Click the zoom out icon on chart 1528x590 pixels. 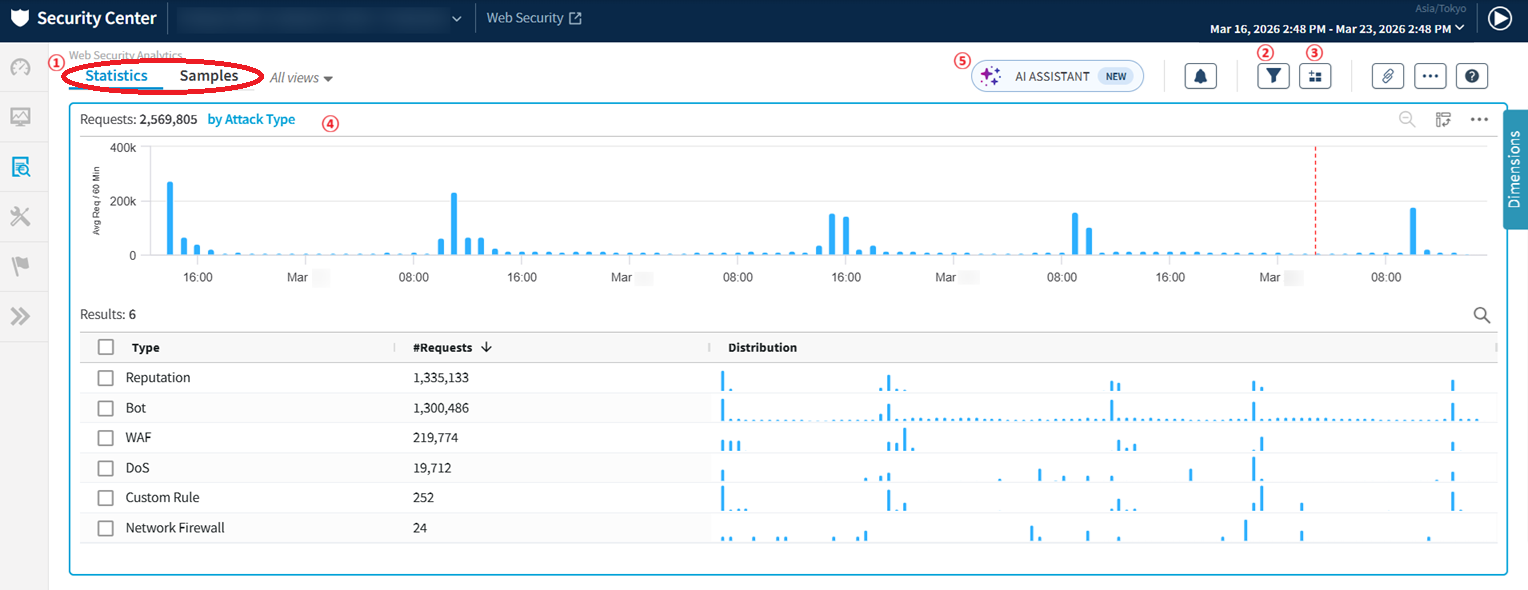click(x=1407, y=120)
